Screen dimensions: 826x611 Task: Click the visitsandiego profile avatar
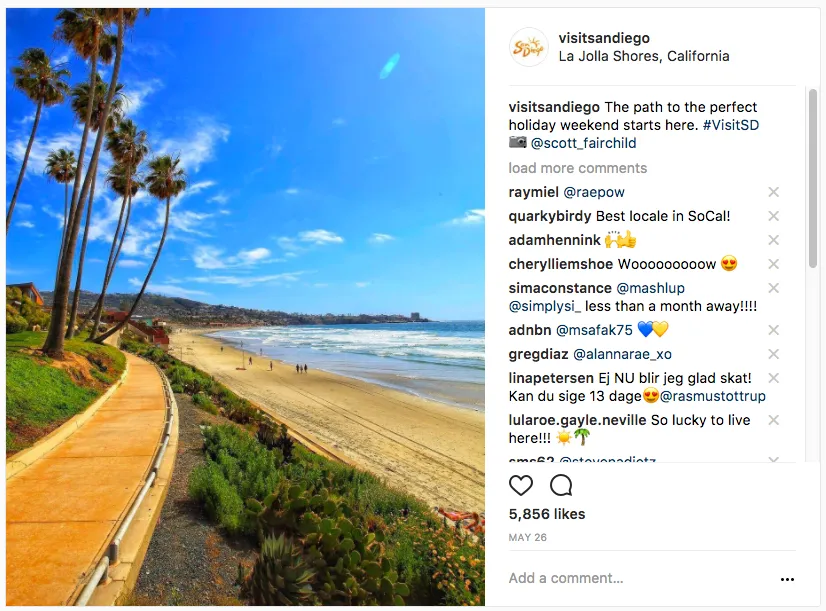pos(528,47)
